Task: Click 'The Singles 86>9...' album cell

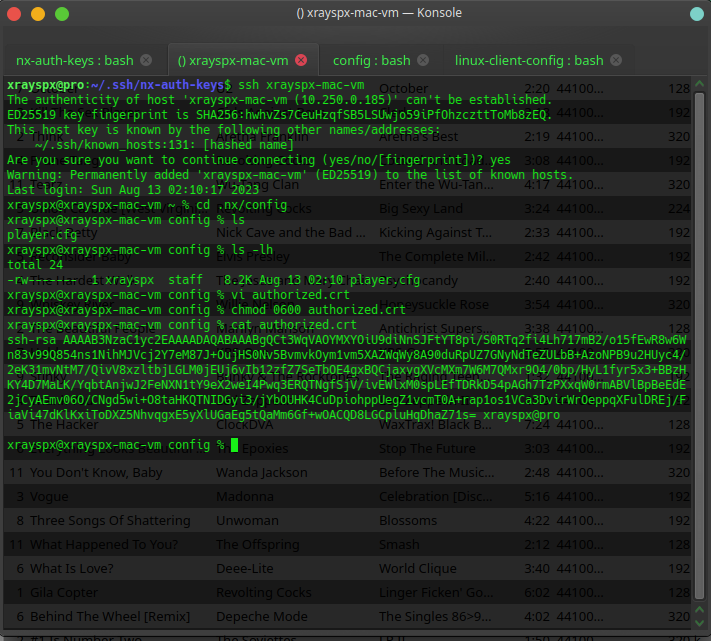Action: pyautogui.click(x=435, y=617)
